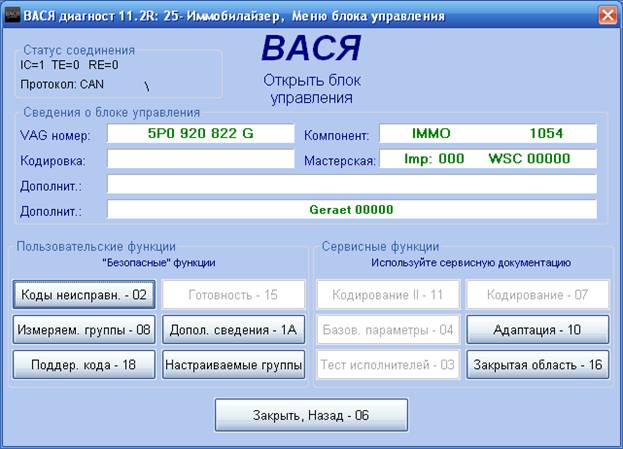Click greyed Кодирование II - 11 button

tap(388, 295)
